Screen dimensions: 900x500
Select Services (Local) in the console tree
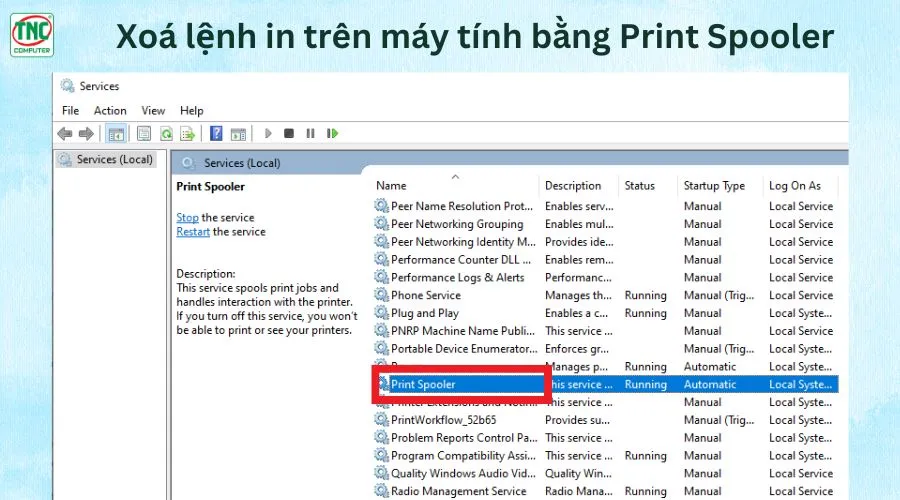115,160
